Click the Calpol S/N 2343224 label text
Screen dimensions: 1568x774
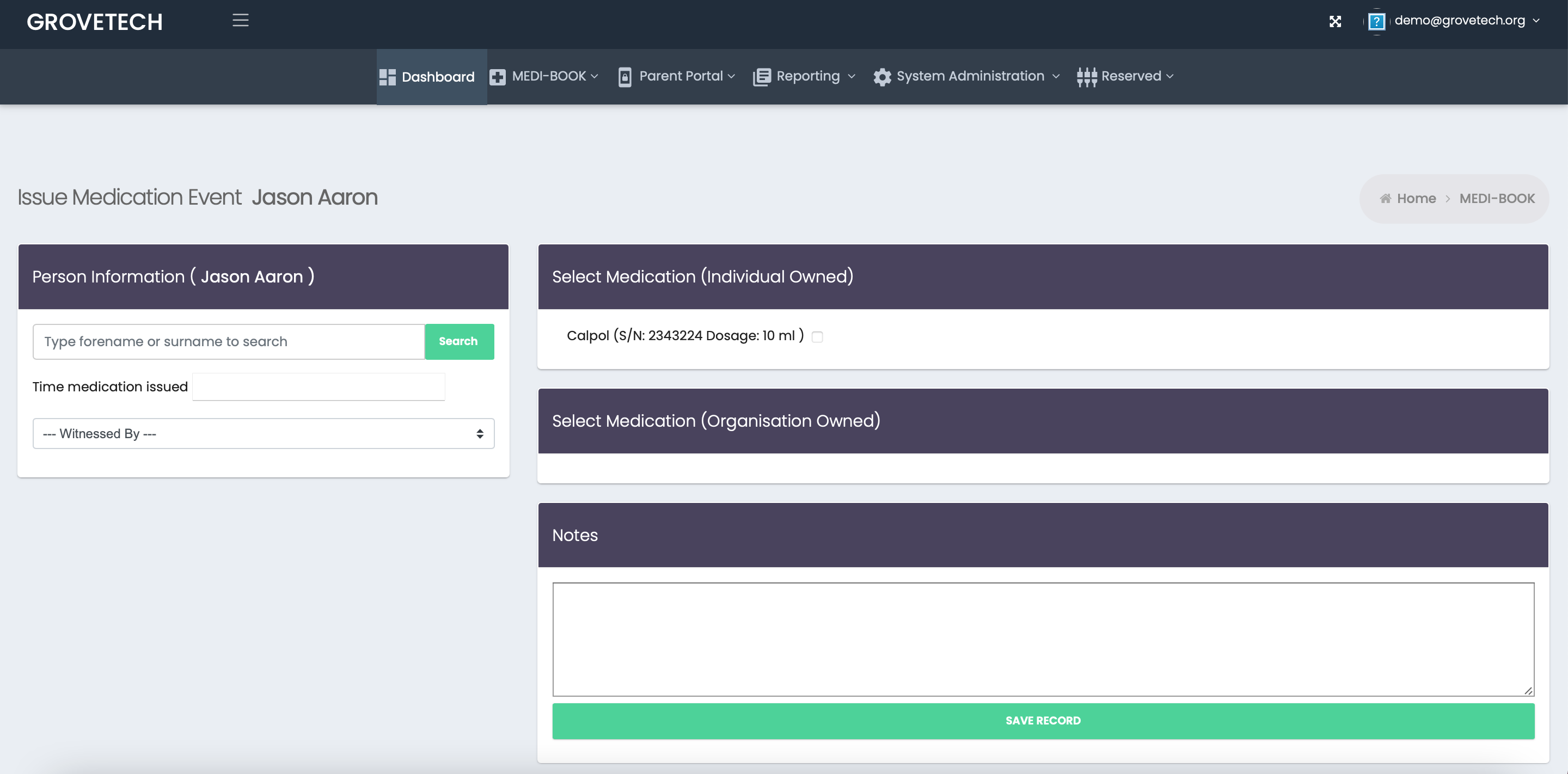pyautogui.click(x=685, y=335)
